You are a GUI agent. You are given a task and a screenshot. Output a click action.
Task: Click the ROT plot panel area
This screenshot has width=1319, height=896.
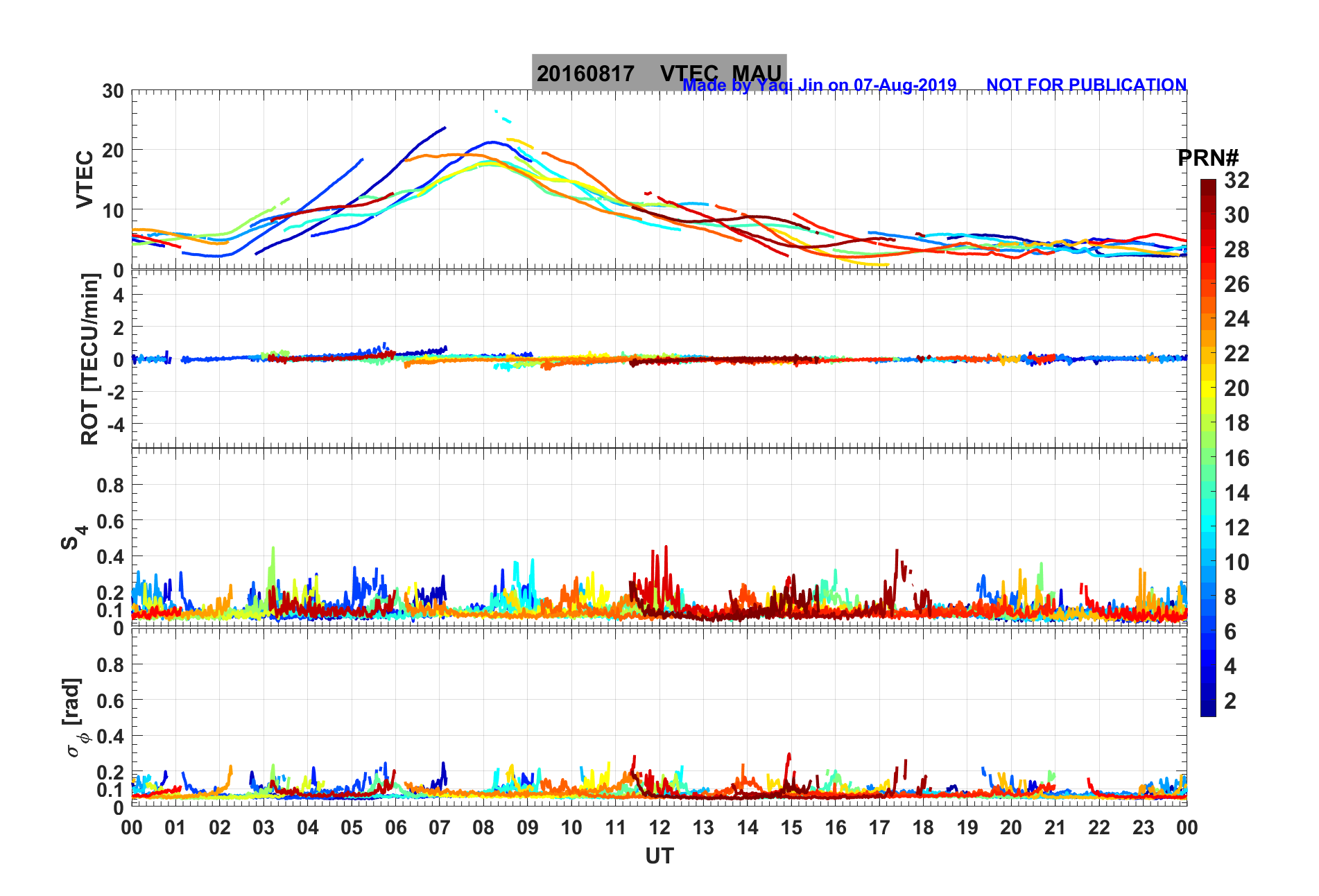[659, 359]
